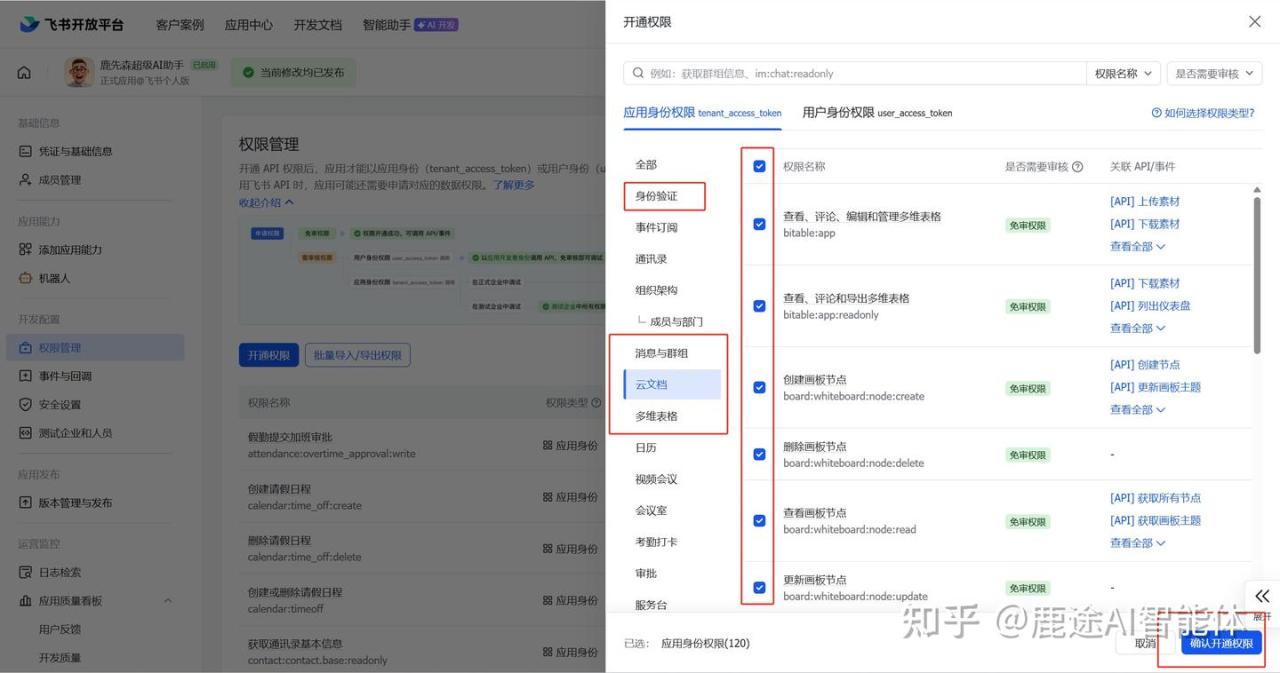Click the 成员管理 person icon
The height and width of the screenshot is (673, 1280).
(26, 180)
